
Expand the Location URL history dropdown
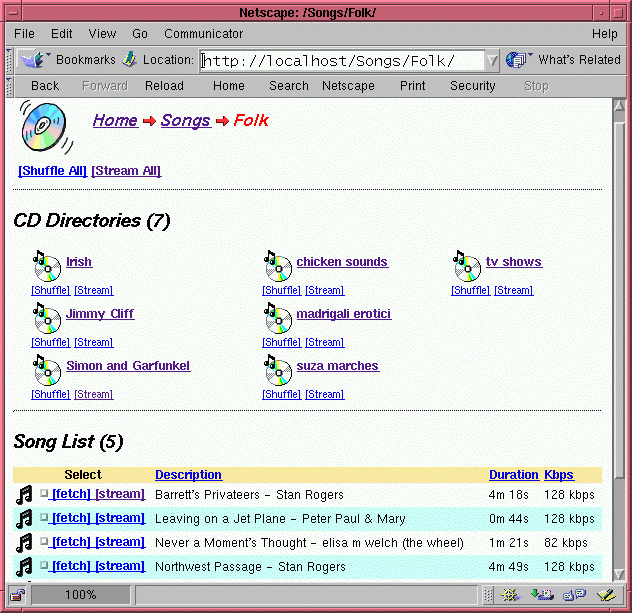tap(492, 60)
